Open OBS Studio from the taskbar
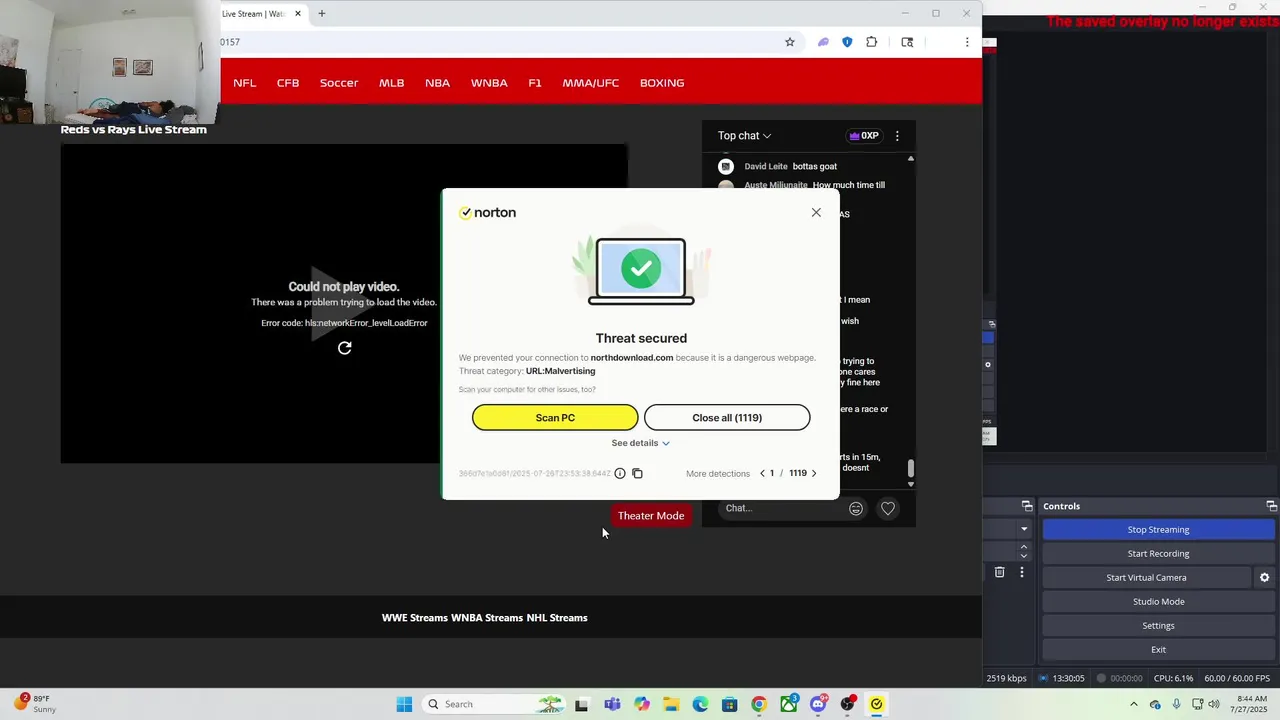Viewport: 1280px width, 720px height. point(848,704)
